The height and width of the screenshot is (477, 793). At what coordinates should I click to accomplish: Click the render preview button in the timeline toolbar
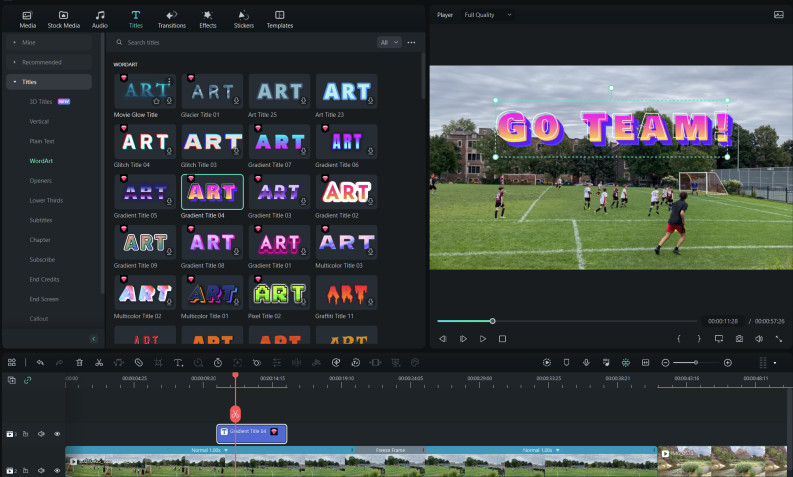click(x=547, y=362)
